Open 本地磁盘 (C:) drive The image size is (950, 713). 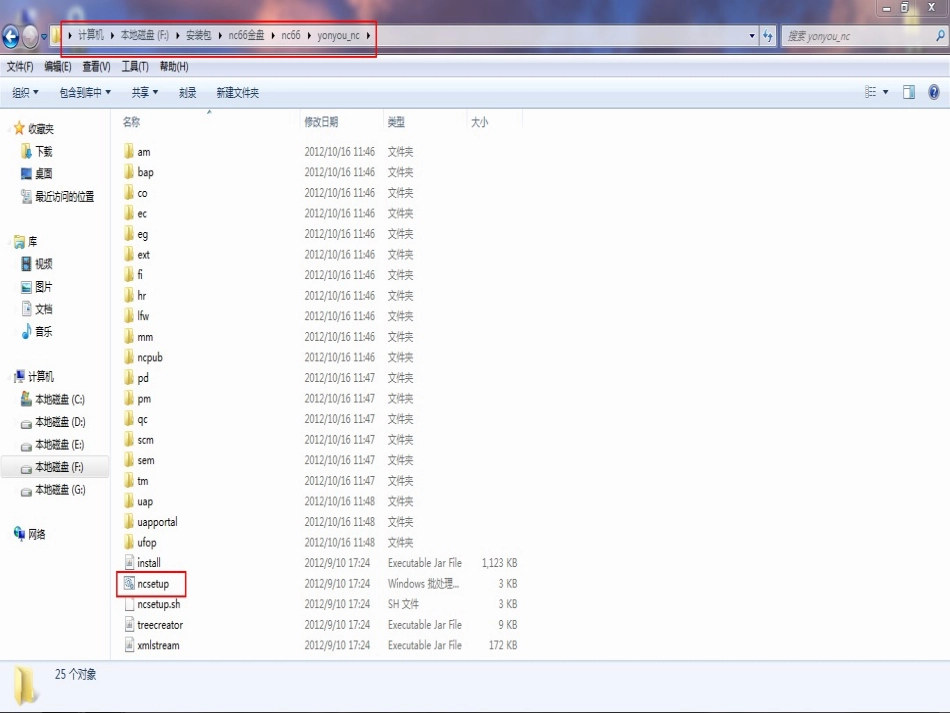point(60,399)
